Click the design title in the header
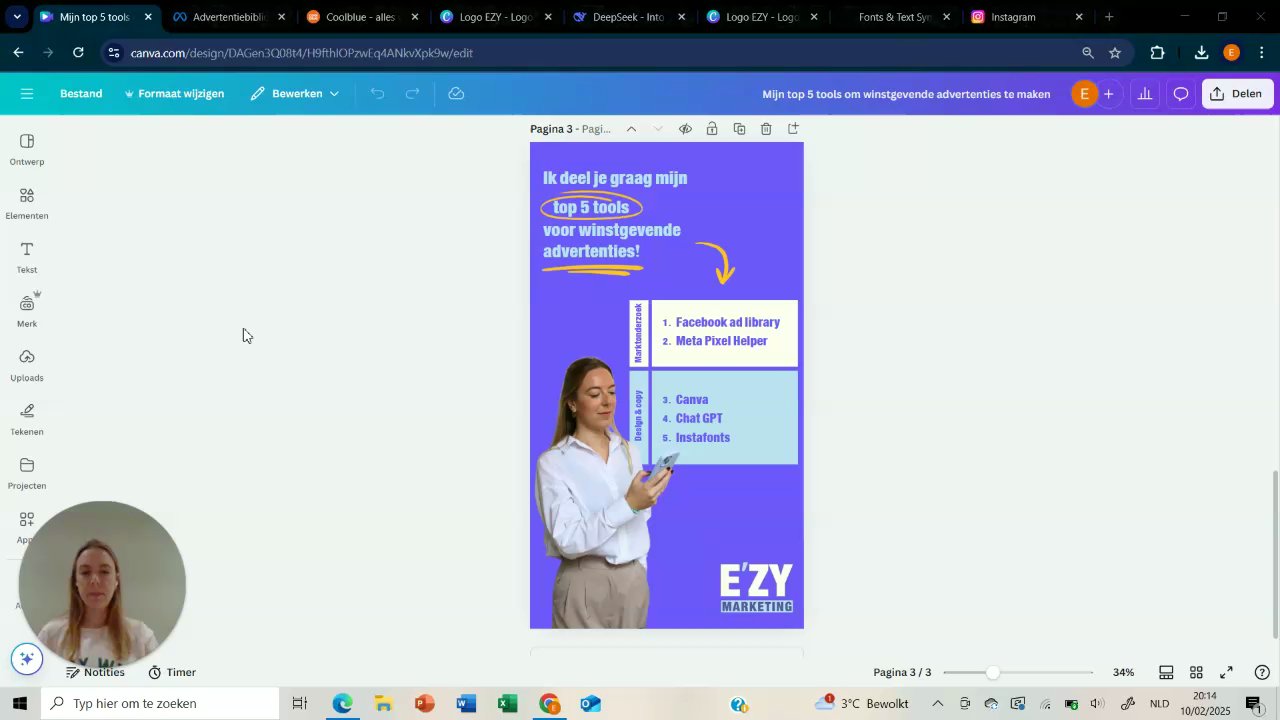This screenshot has height=720, width=1280. [906, 94]
